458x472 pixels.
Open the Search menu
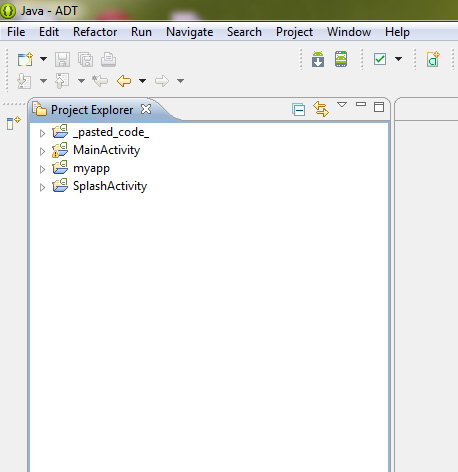tap(244, 32)
